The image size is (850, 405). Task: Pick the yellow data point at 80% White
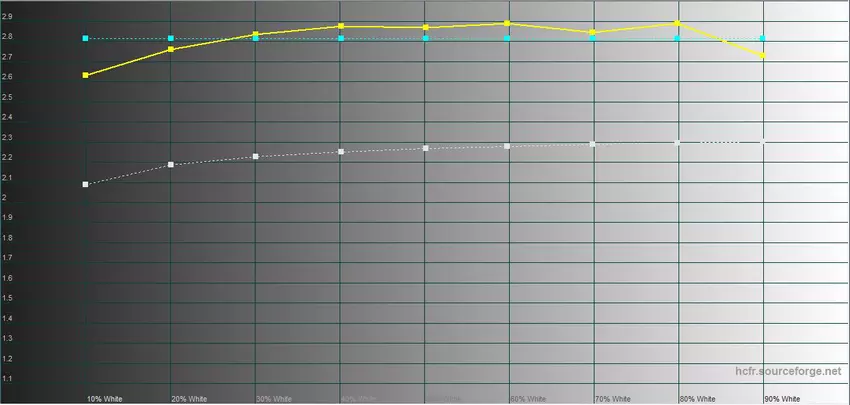pos(678,23)
